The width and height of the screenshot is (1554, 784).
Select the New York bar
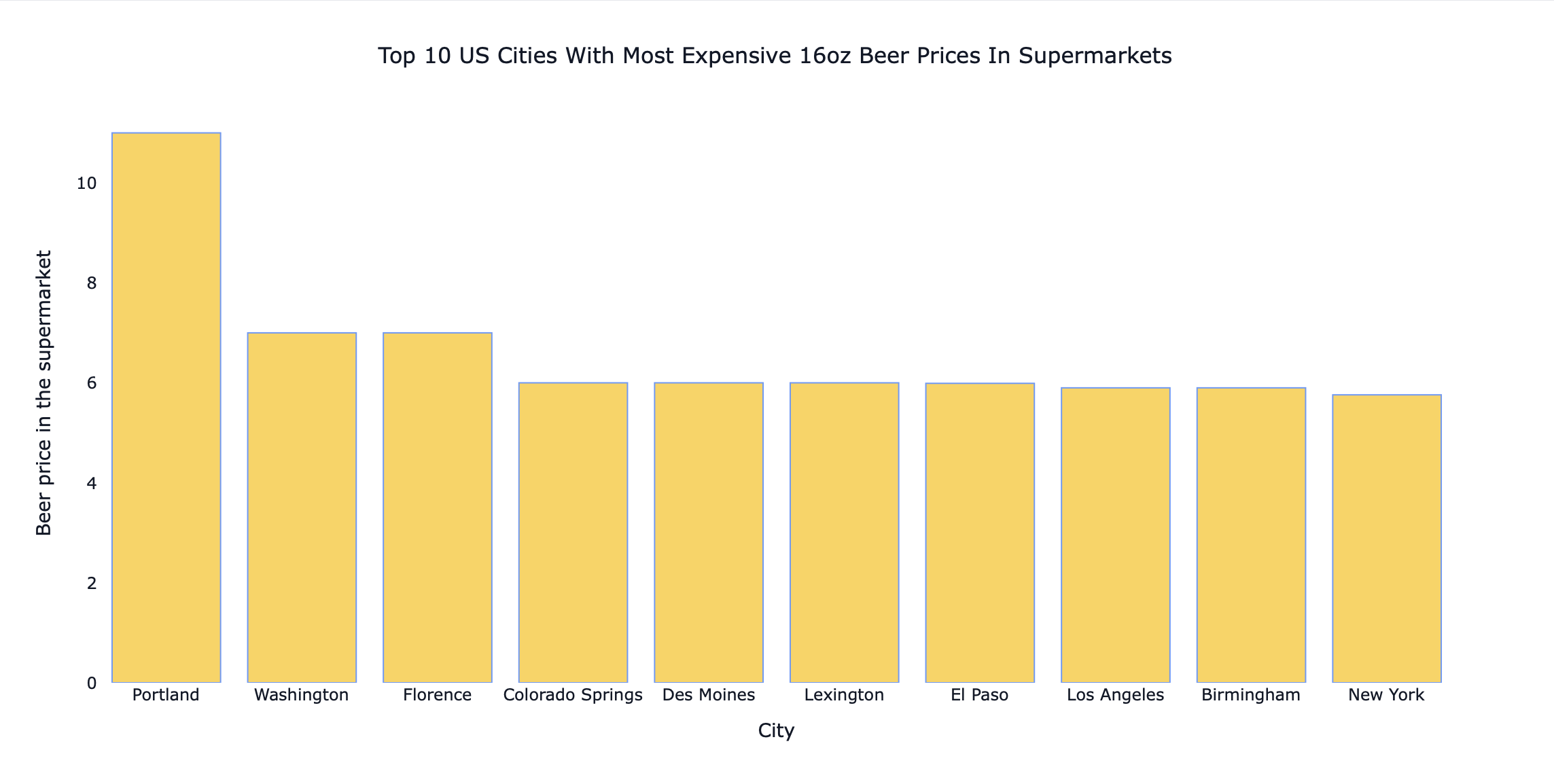point(1387,539)
